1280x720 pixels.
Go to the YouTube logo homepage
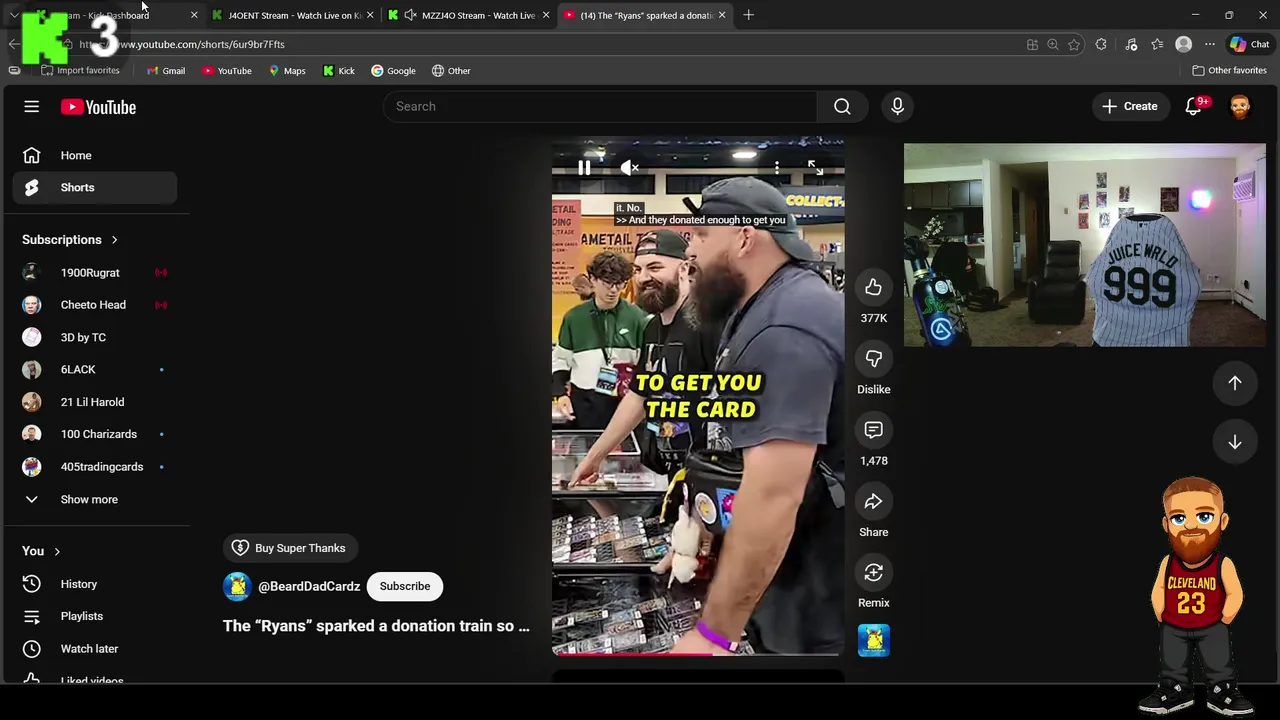tap(98, 107)
